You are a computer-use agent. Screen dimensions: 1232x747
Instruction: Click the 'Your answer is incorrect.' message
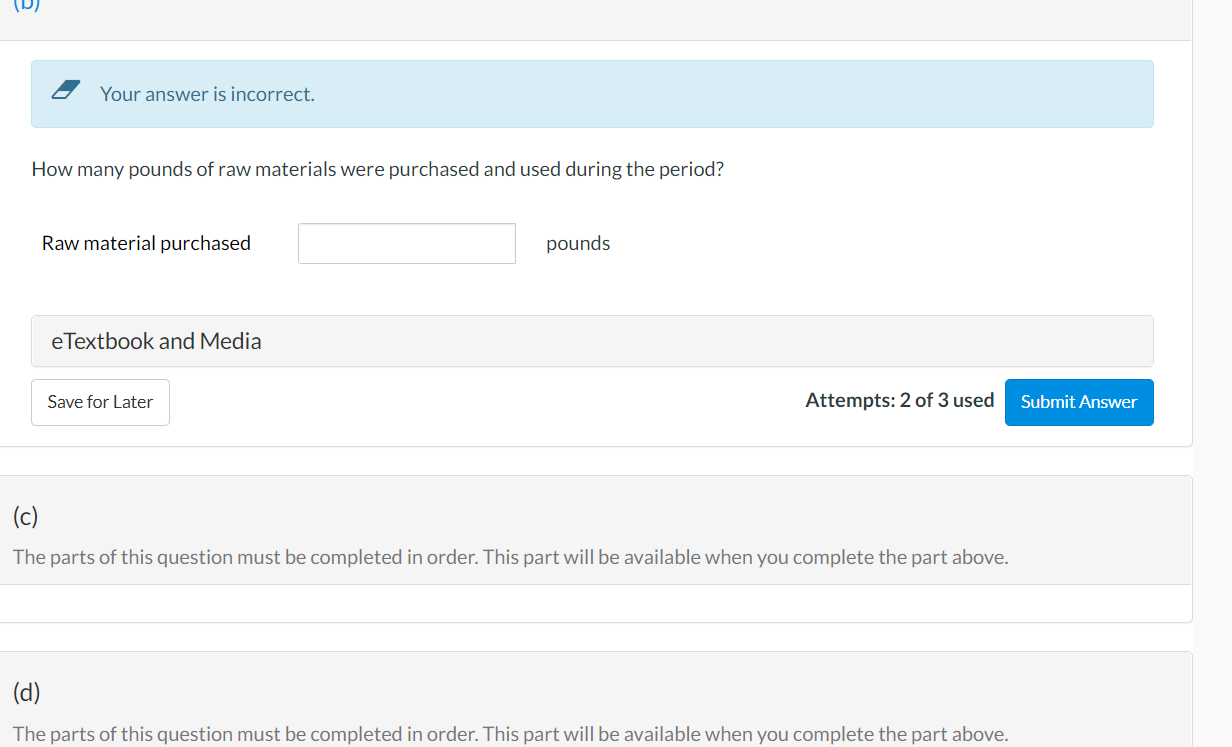[x=207, y=94]
